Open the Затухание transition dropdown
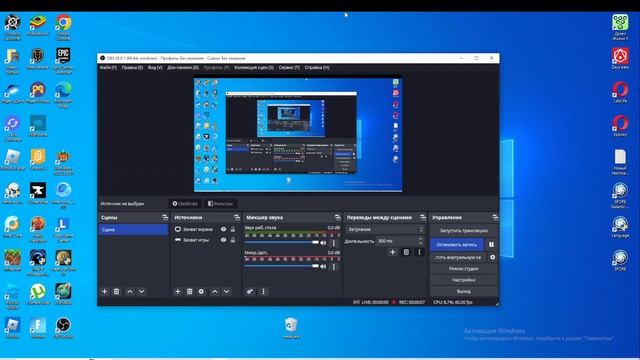Image resolution: width=640 pixels, height=360 pixels. [385, 230]
